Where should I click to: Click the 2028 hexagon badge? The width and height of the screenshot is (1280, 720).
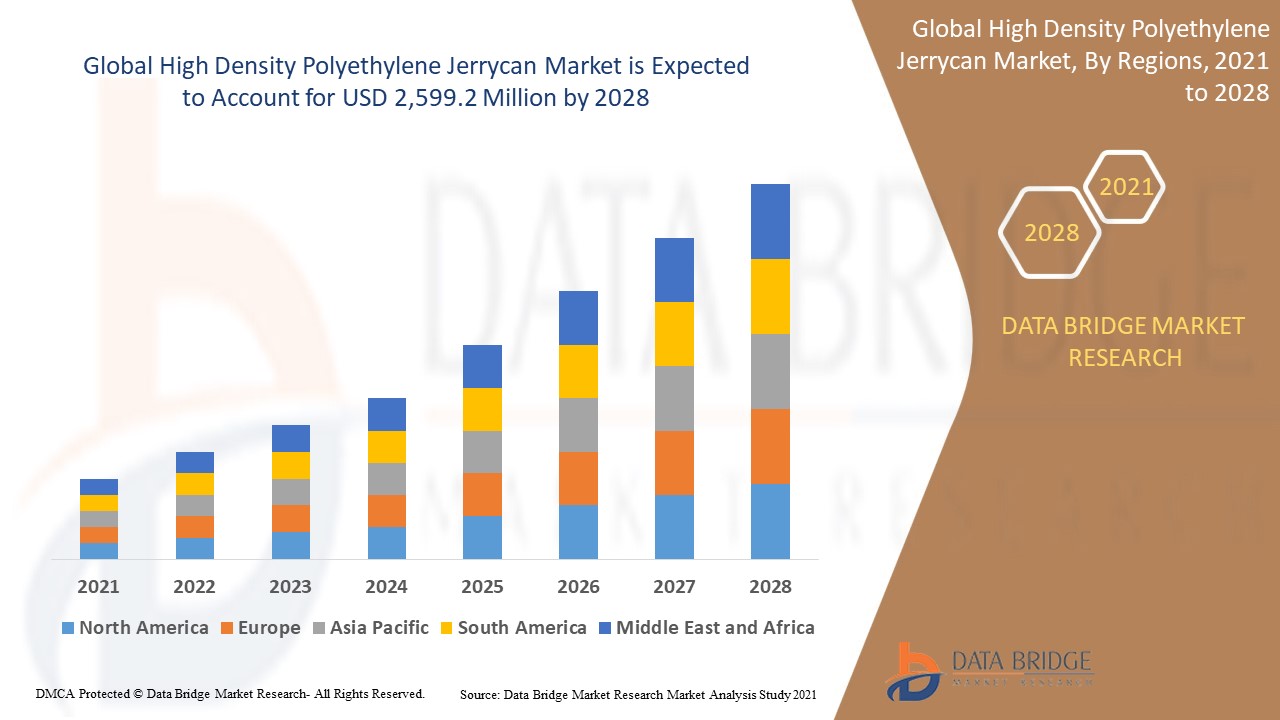[x=1050, y=233]
